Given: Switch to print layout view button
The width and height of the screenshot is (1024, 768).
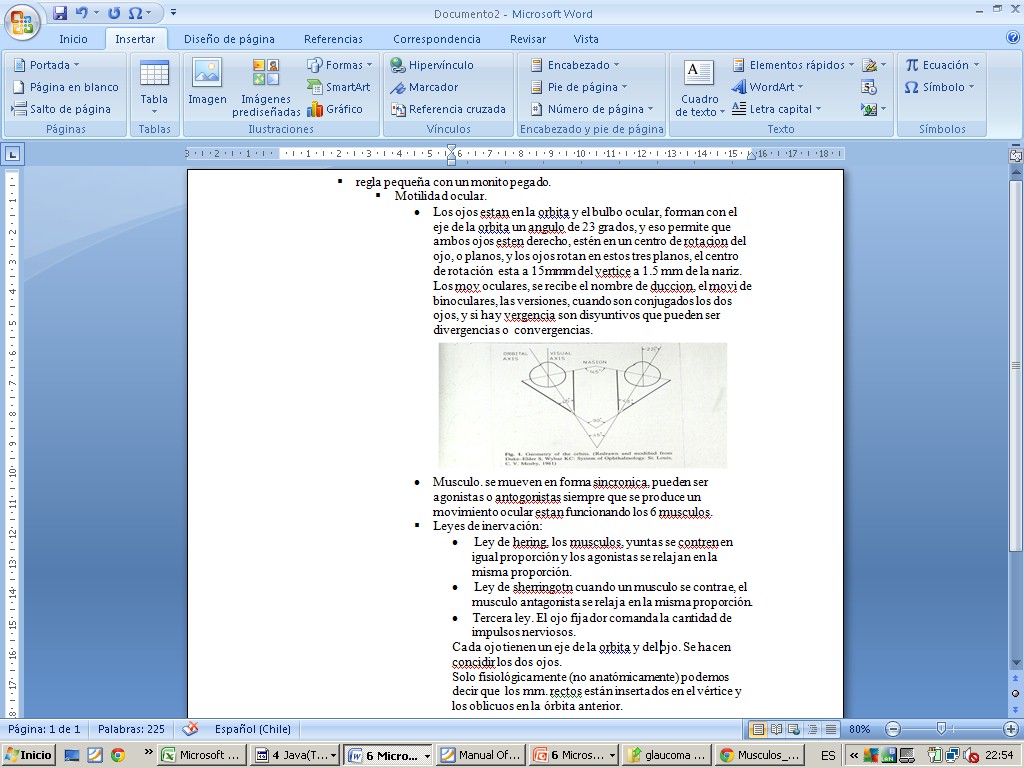Looking at the screenshot, I should tap(758, 729).
